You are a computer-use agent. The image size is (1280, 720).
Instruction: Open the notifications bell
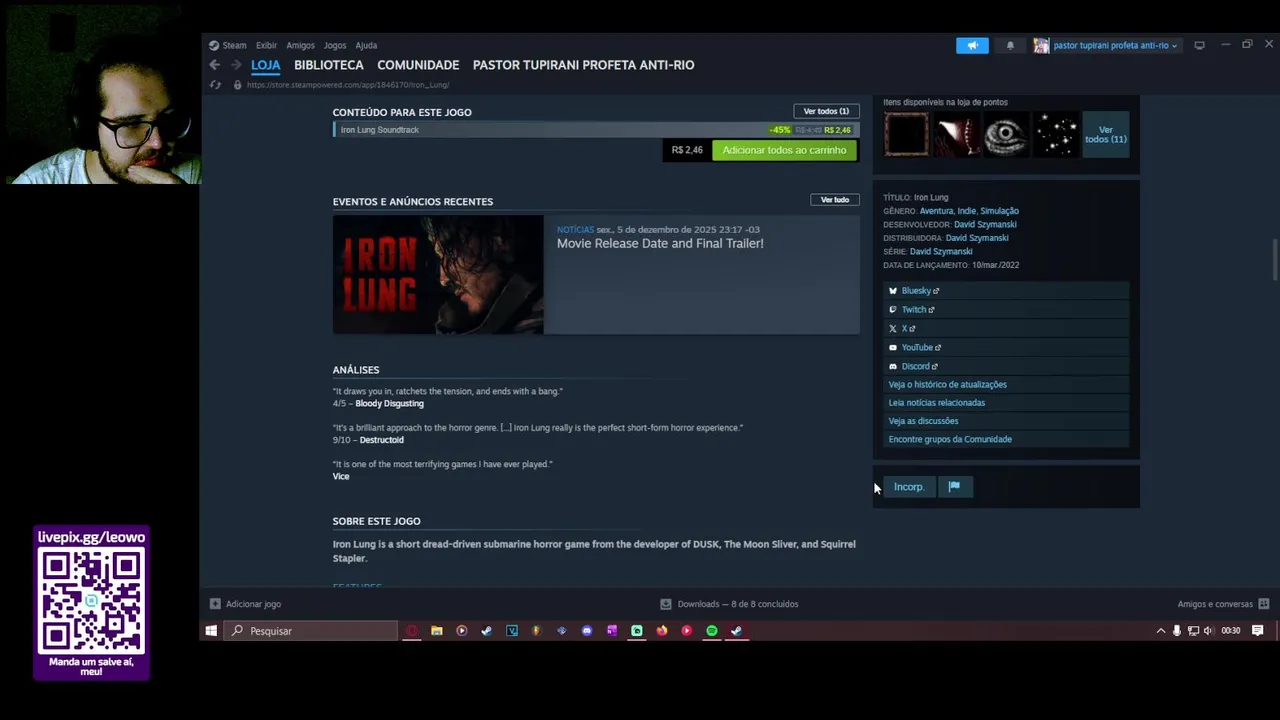(1010, 45)
